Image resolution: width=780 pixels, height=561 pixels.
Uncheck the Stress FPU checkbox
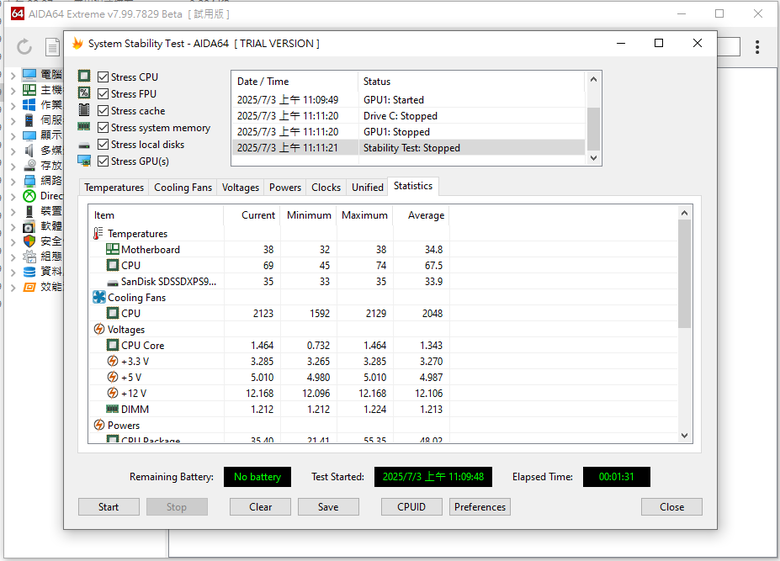(103, 94)
